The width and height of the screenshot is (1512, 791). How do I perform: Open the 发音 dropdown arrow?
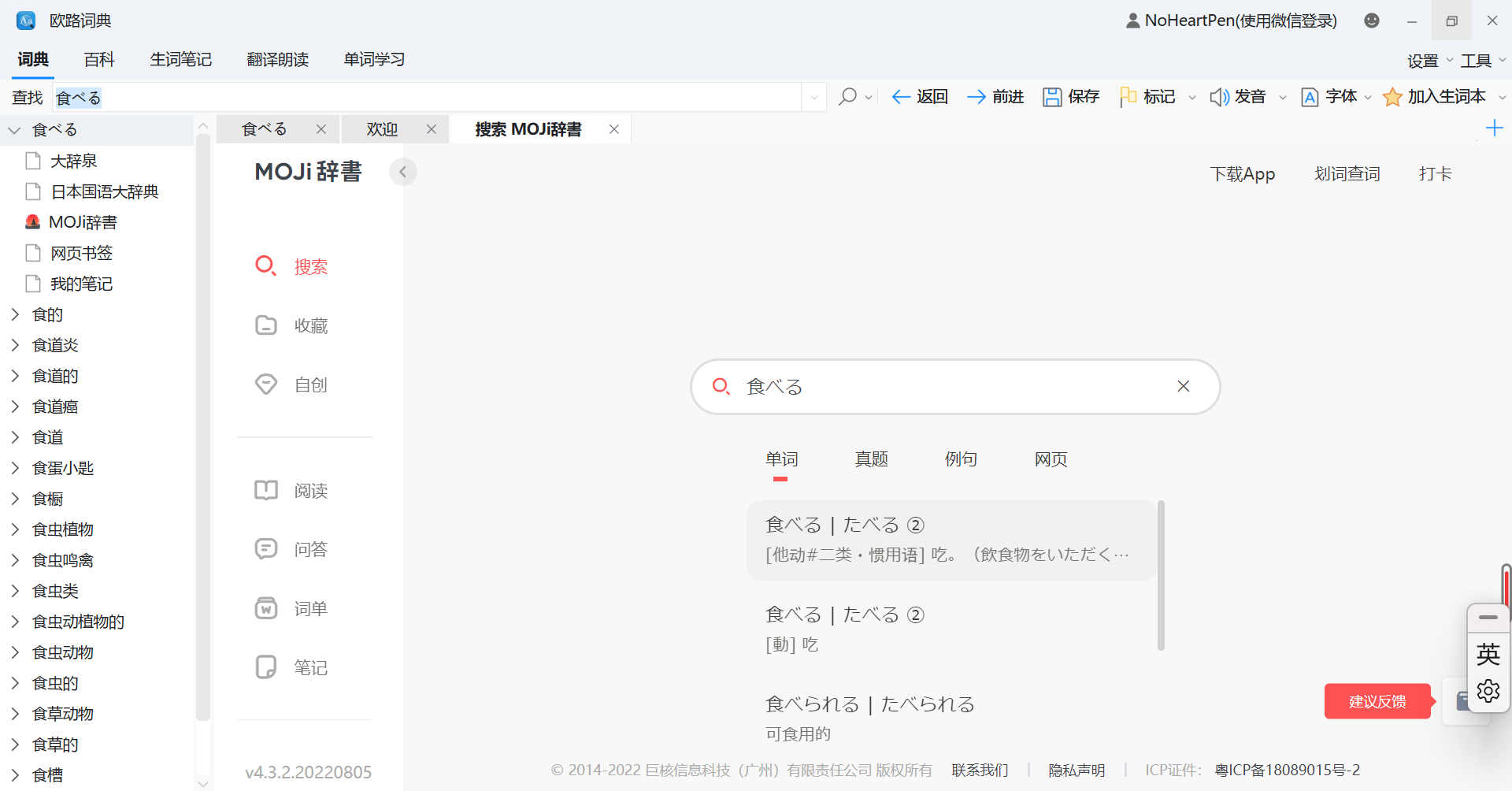click(x=1283, y=98)
